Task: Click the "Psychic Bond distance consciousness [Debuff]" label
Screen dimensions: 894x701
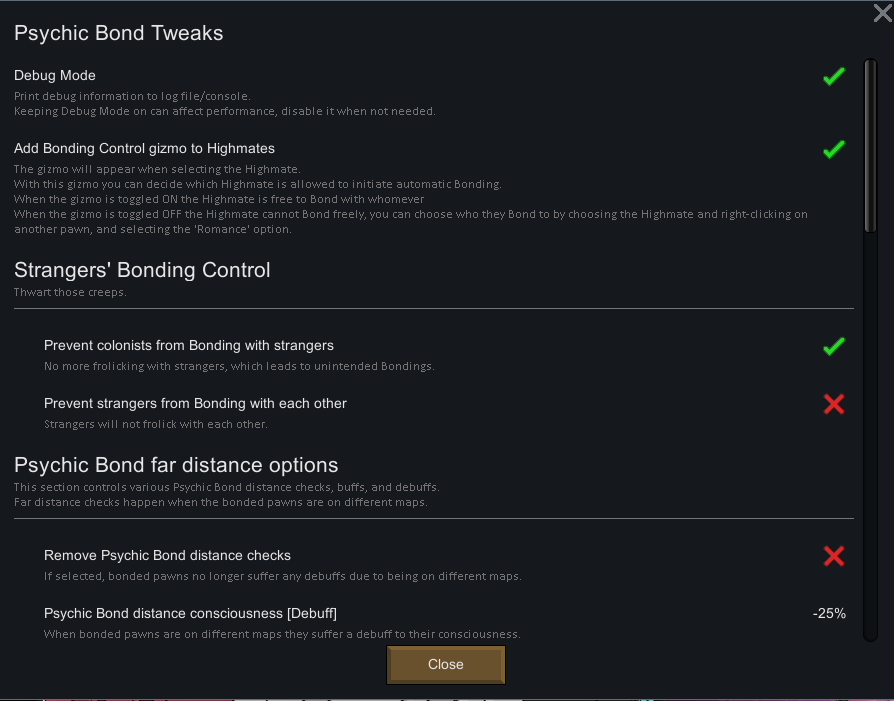Action: pyautogui.click(x=190, y=613)
